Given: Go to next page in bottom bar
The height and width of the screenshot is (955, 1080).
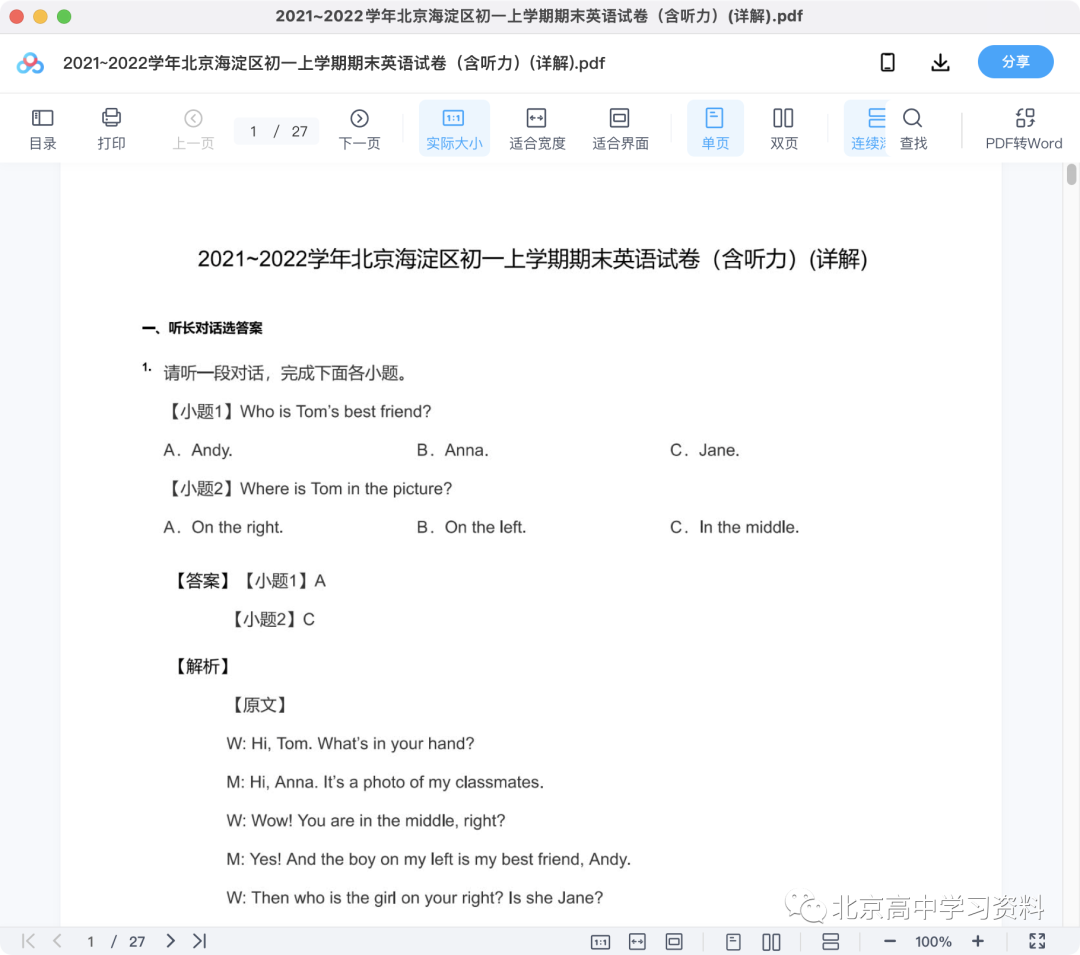Looking at the screenshot, I should click(170, 941).
